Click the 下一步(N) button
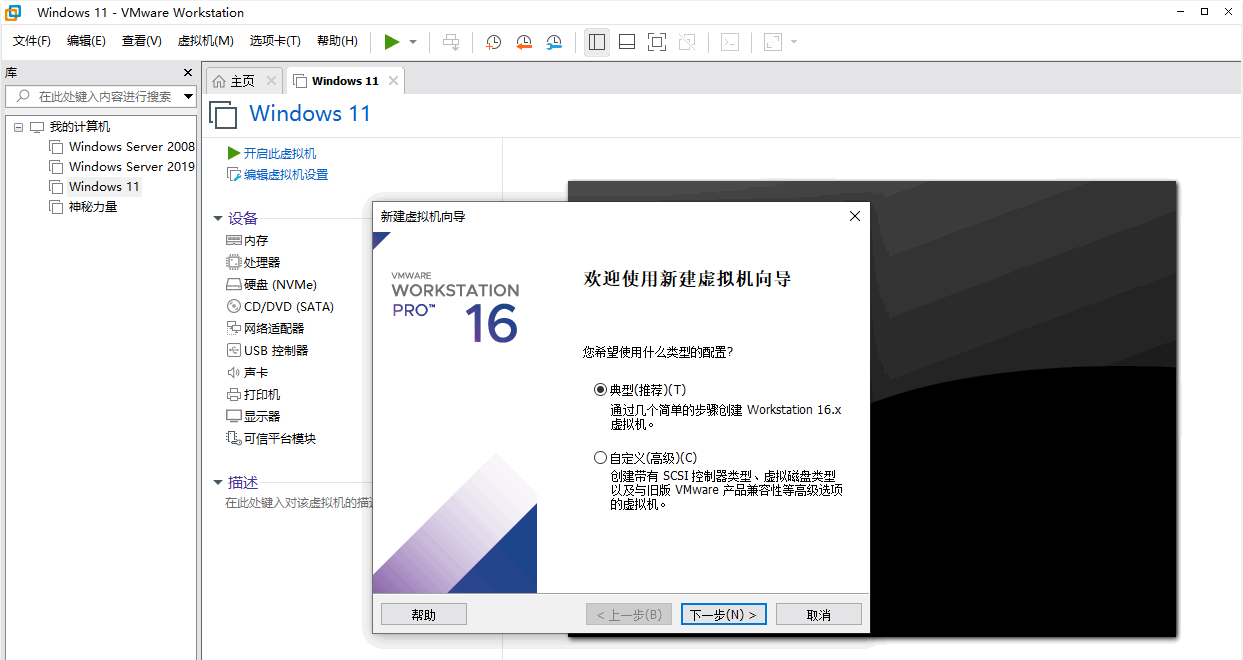Screen dimensions: 1243x660 (x=724, y=615)
